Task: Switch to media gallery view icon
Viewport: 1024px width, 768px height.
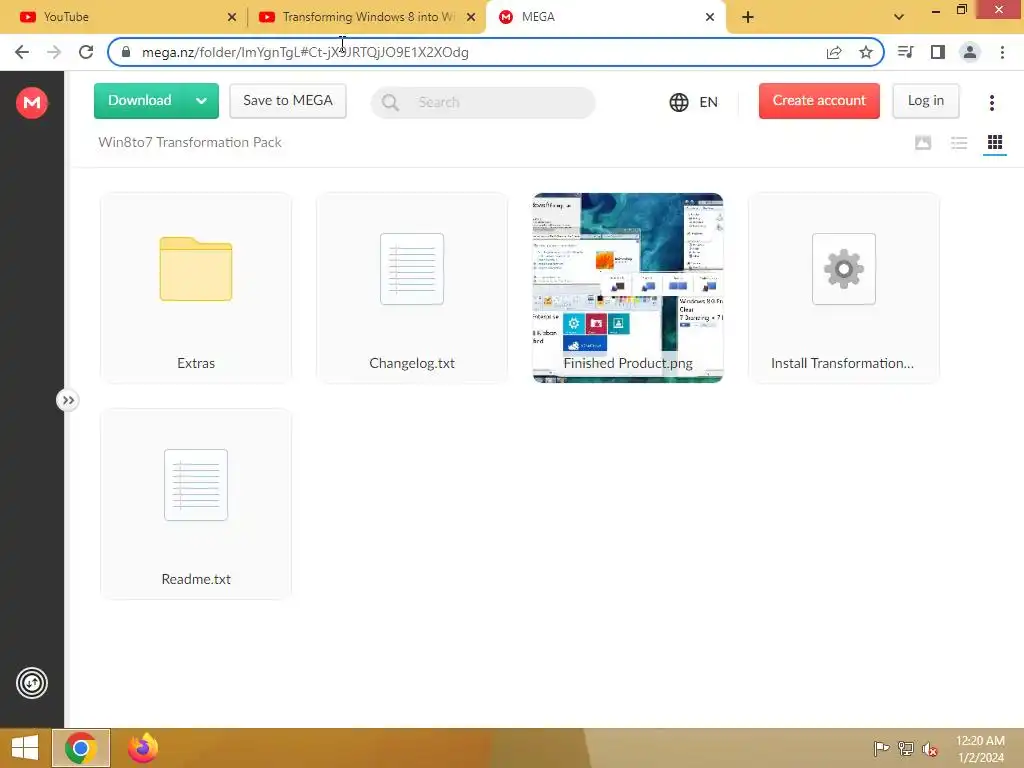Action: coord(923,142)
